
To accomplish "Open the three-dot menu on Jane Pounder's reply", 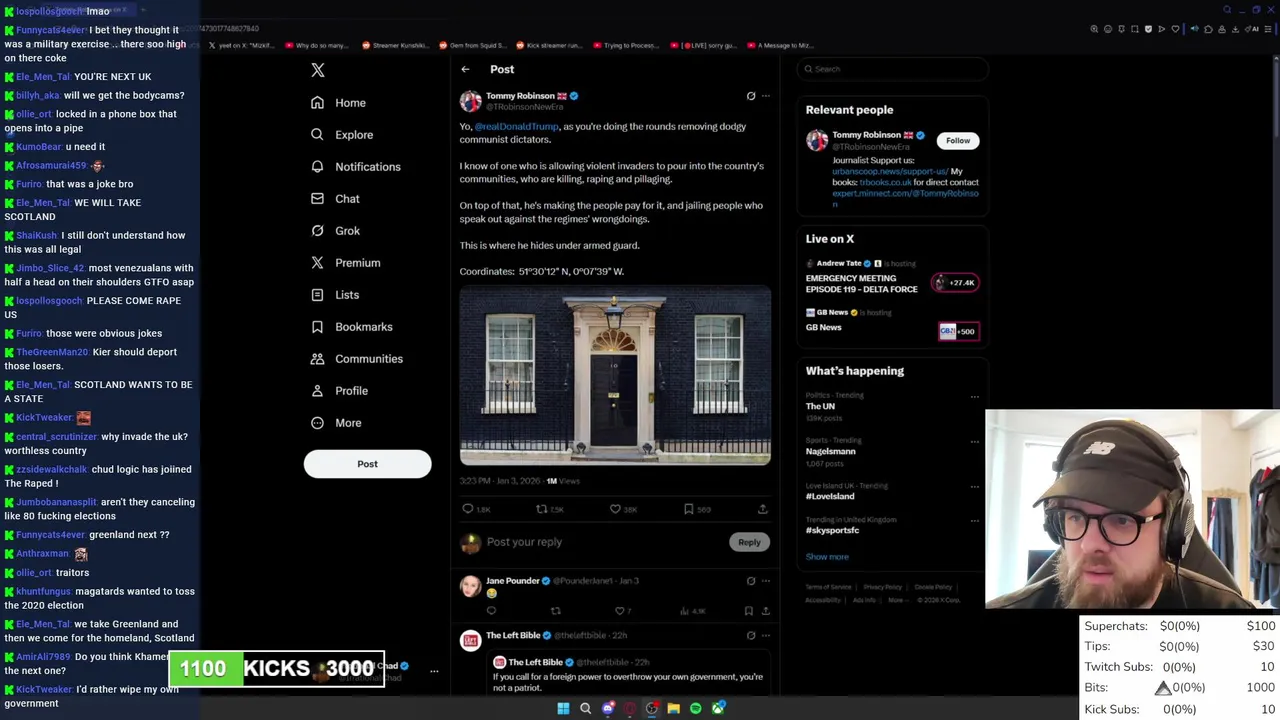I will pos(766,581).
